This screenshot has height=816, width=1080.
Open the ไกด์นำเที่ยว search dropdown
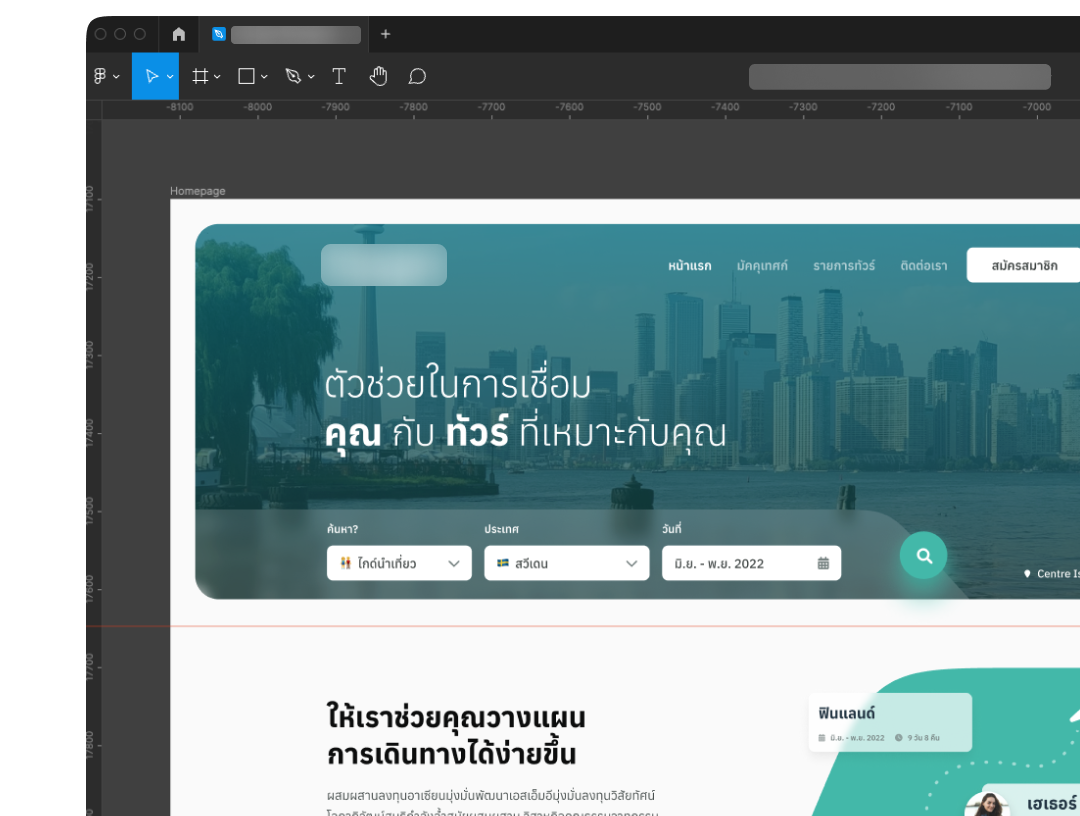pyautogui.click(x=399, y=563)
